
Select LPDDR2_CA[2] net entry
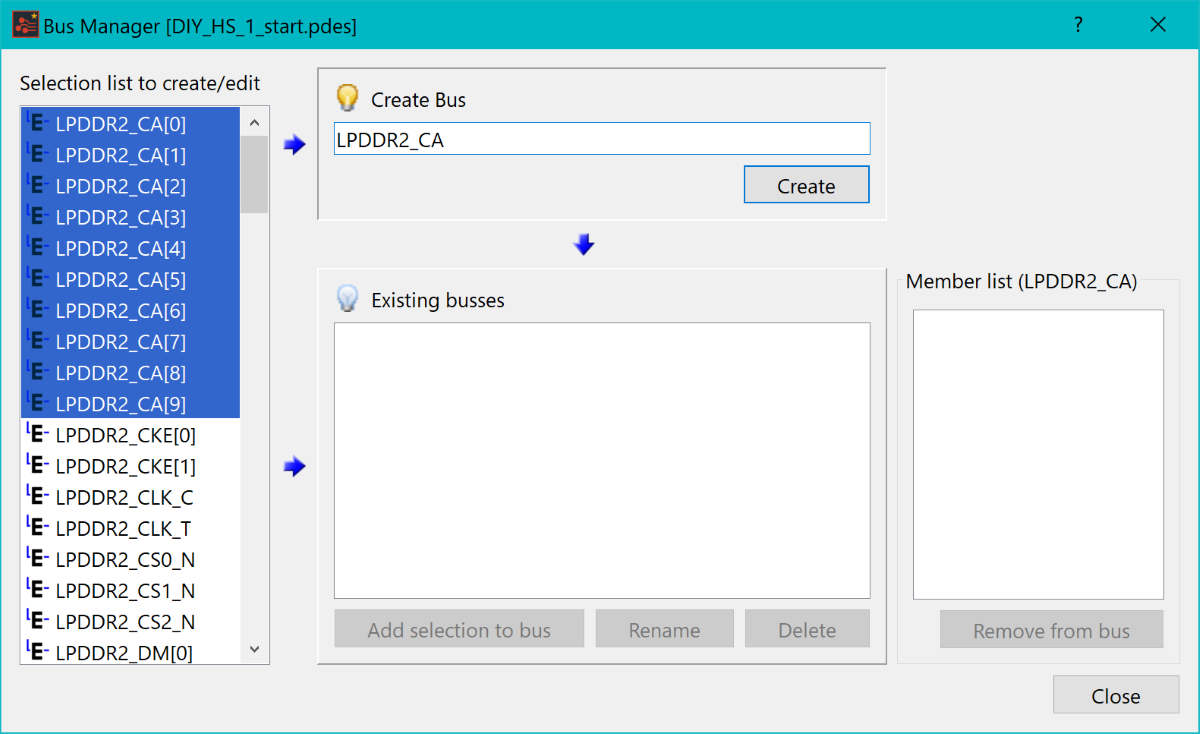pos(130,186)
